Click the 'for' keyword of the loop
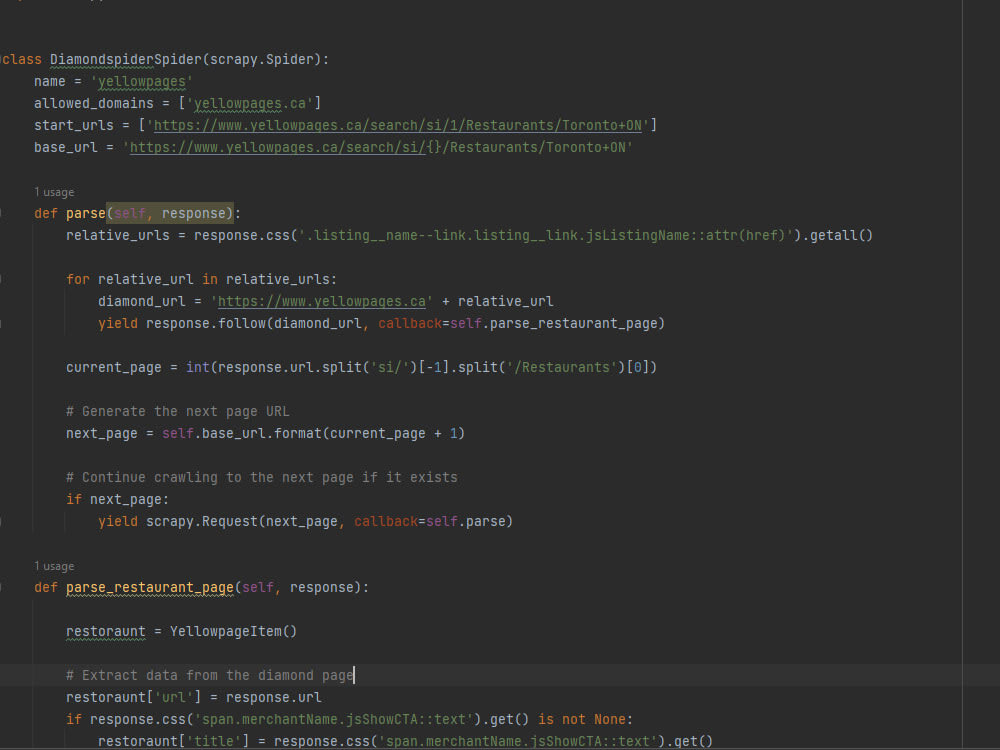The height and width of the screenshot is (750, 1000). [78, 279]
